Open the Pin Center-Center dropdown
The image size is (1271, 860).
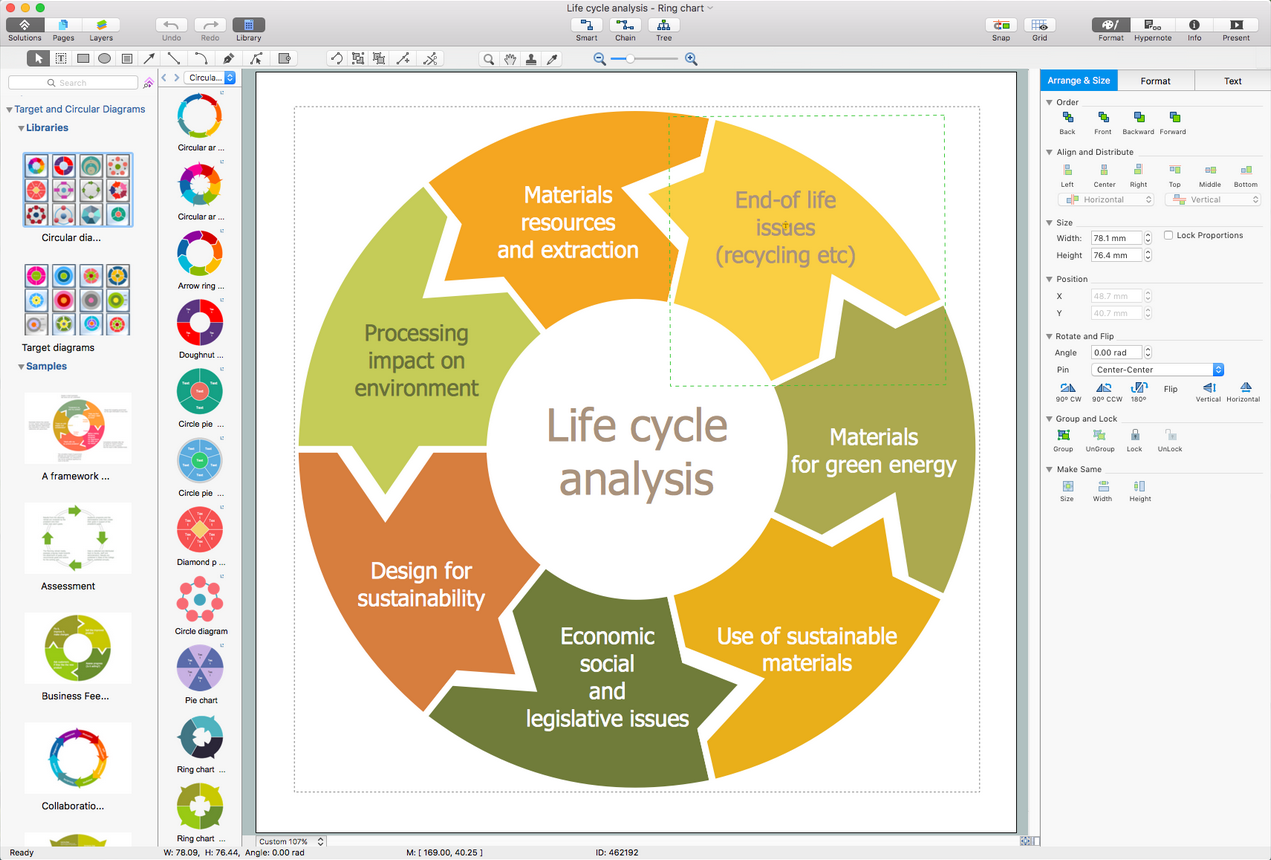pyautogui.click(x=1157, y=370)
